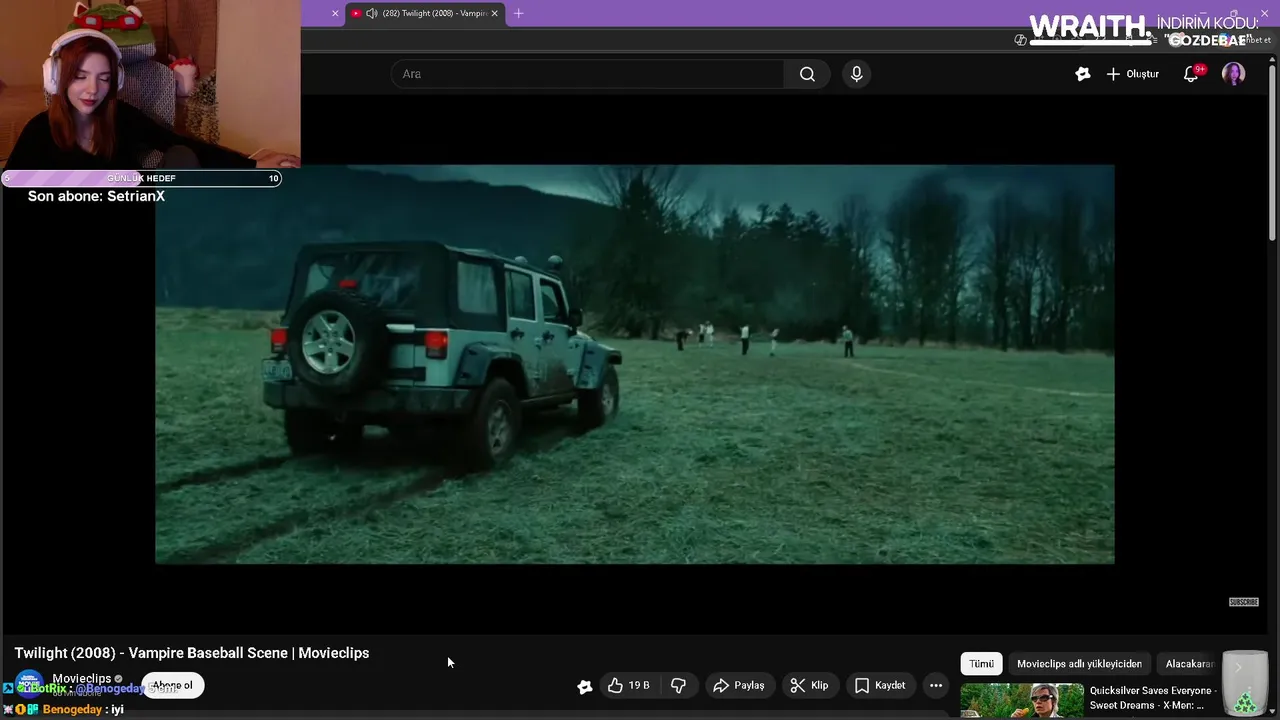Activate voice search microphone icon

point(856,74)
